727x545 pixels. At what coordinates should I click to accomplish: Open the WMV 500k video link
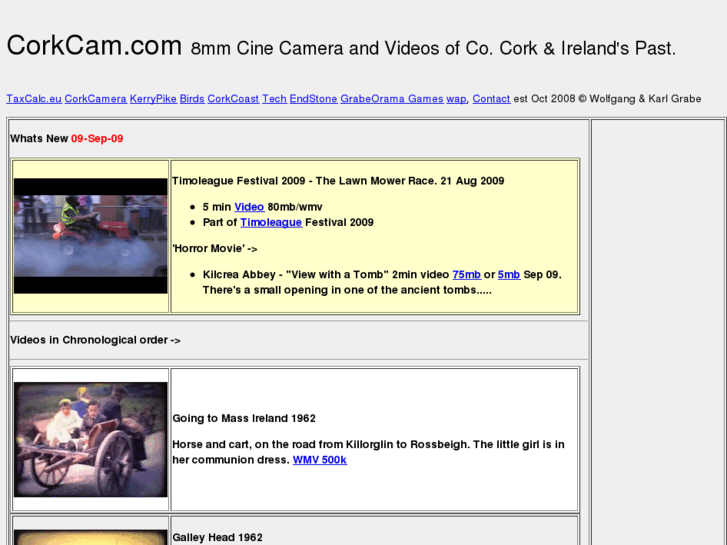coord(319,460)
